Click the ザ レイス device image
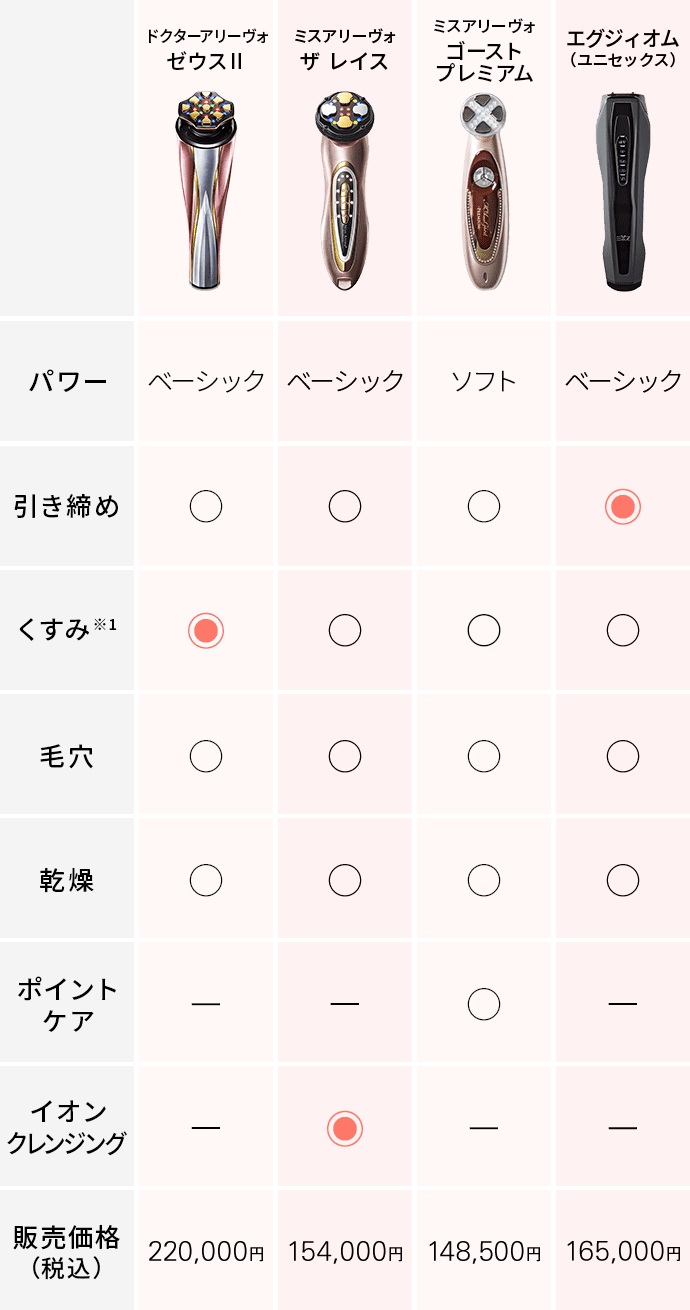690x1310 pixels. [345, 192]
